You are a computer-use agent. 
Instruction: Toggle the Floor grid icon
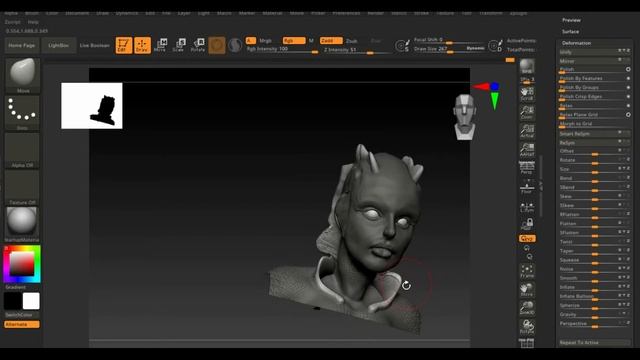pos(527,187)
